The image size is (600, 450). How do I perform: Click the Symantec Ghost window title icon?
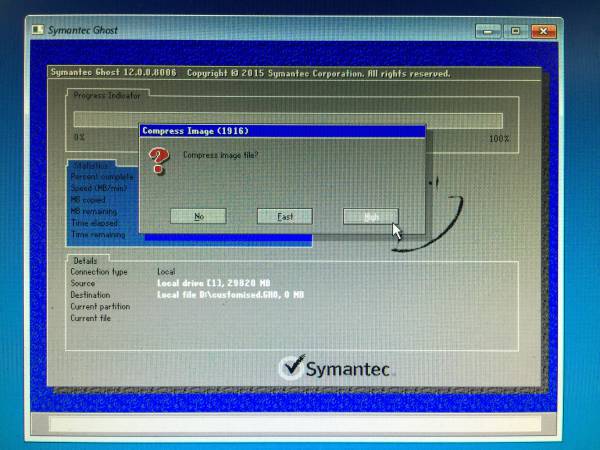point(38,31)
